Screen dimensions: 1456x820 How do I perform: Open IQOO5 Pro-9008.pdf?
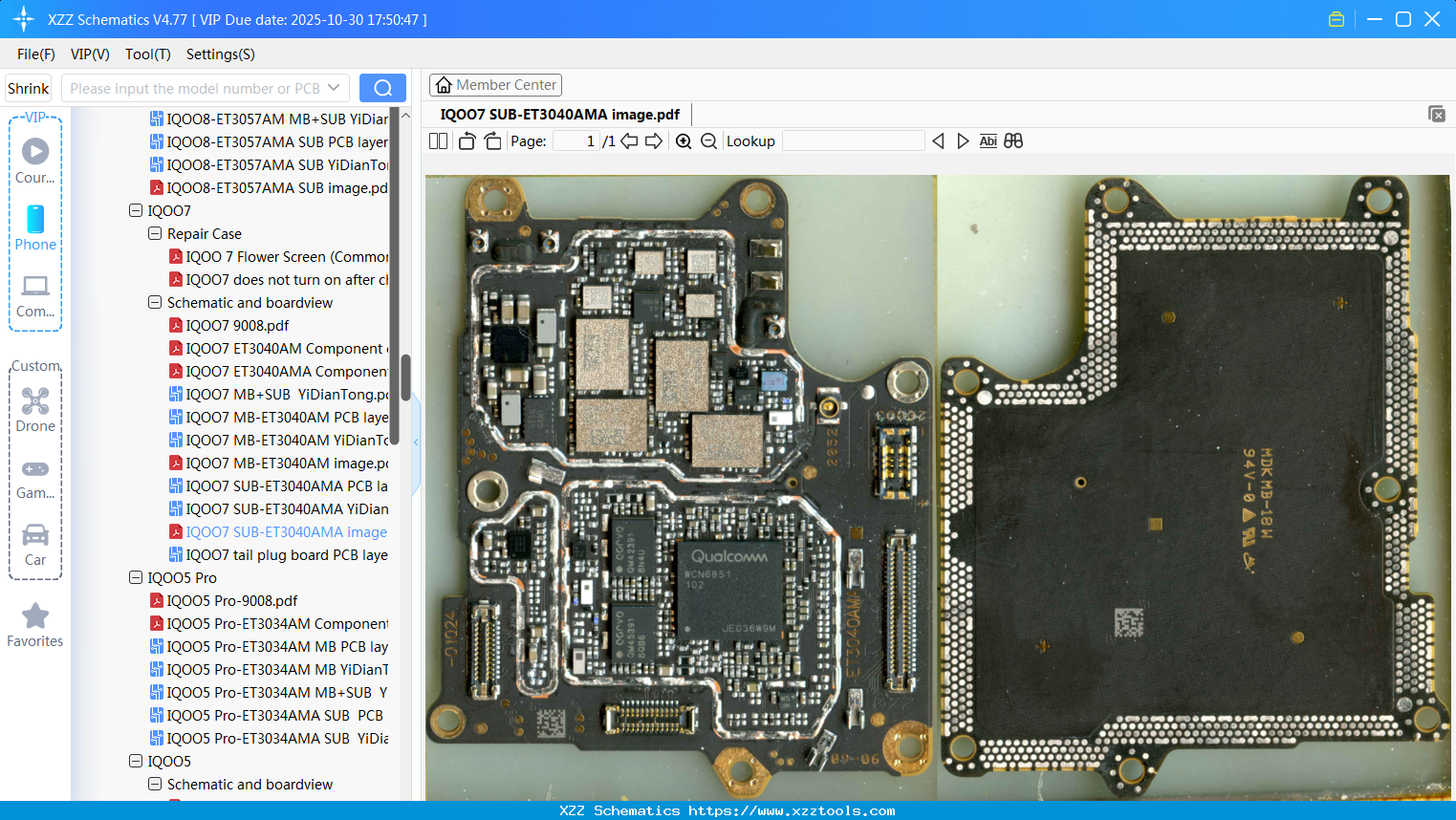tap(232, 600)
